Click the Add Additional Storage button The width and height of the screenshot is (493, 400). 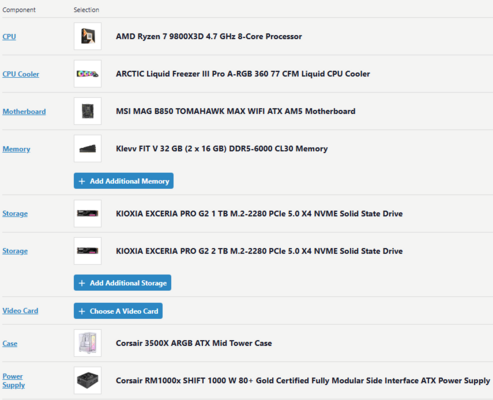pos(122,283)
